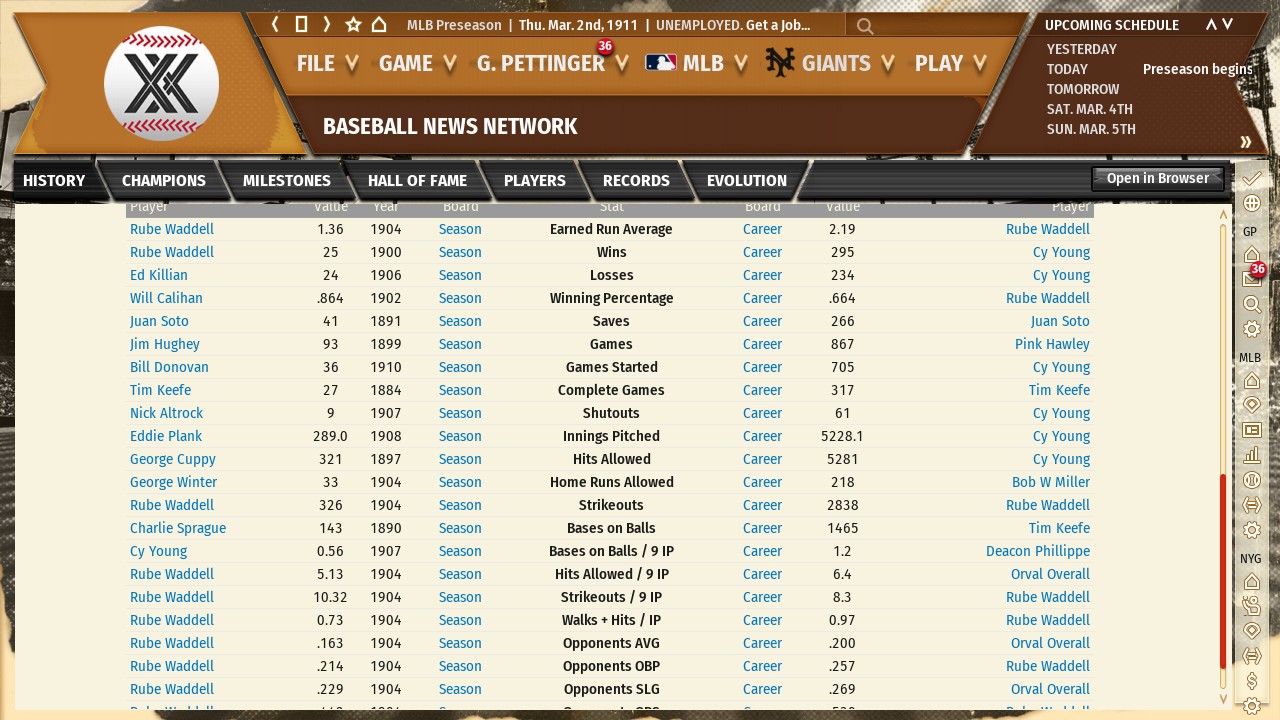
Task: Open player link Nick Altrock
Action: tap(167, 413)
